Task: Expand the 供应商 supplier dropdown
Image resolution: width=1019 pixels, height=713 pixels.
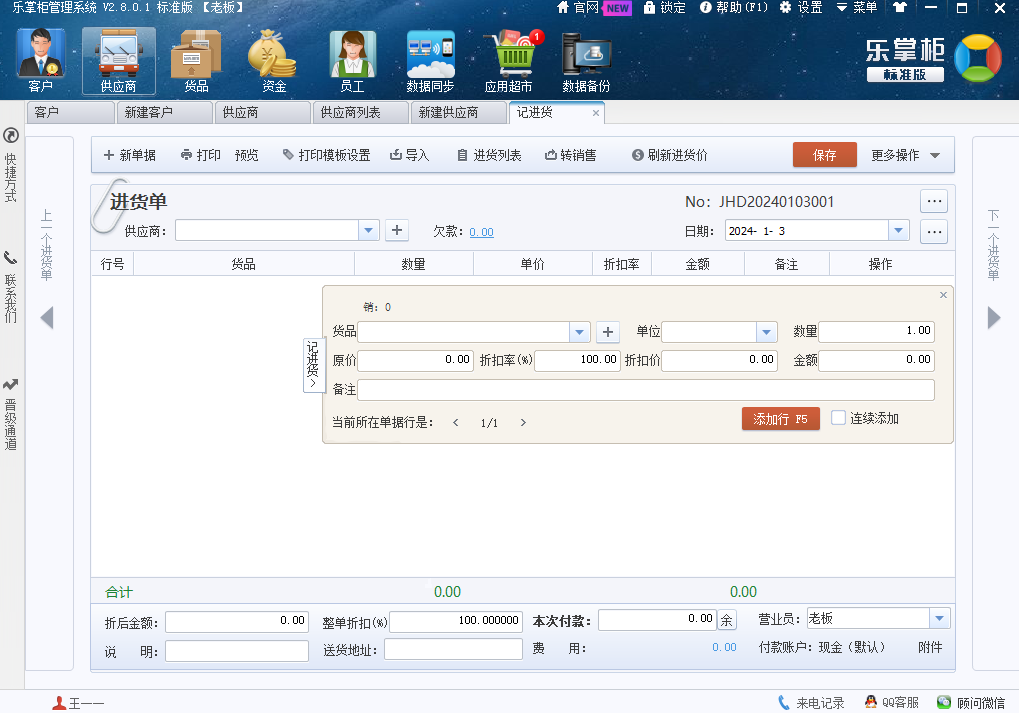Action: click(369, 231)
